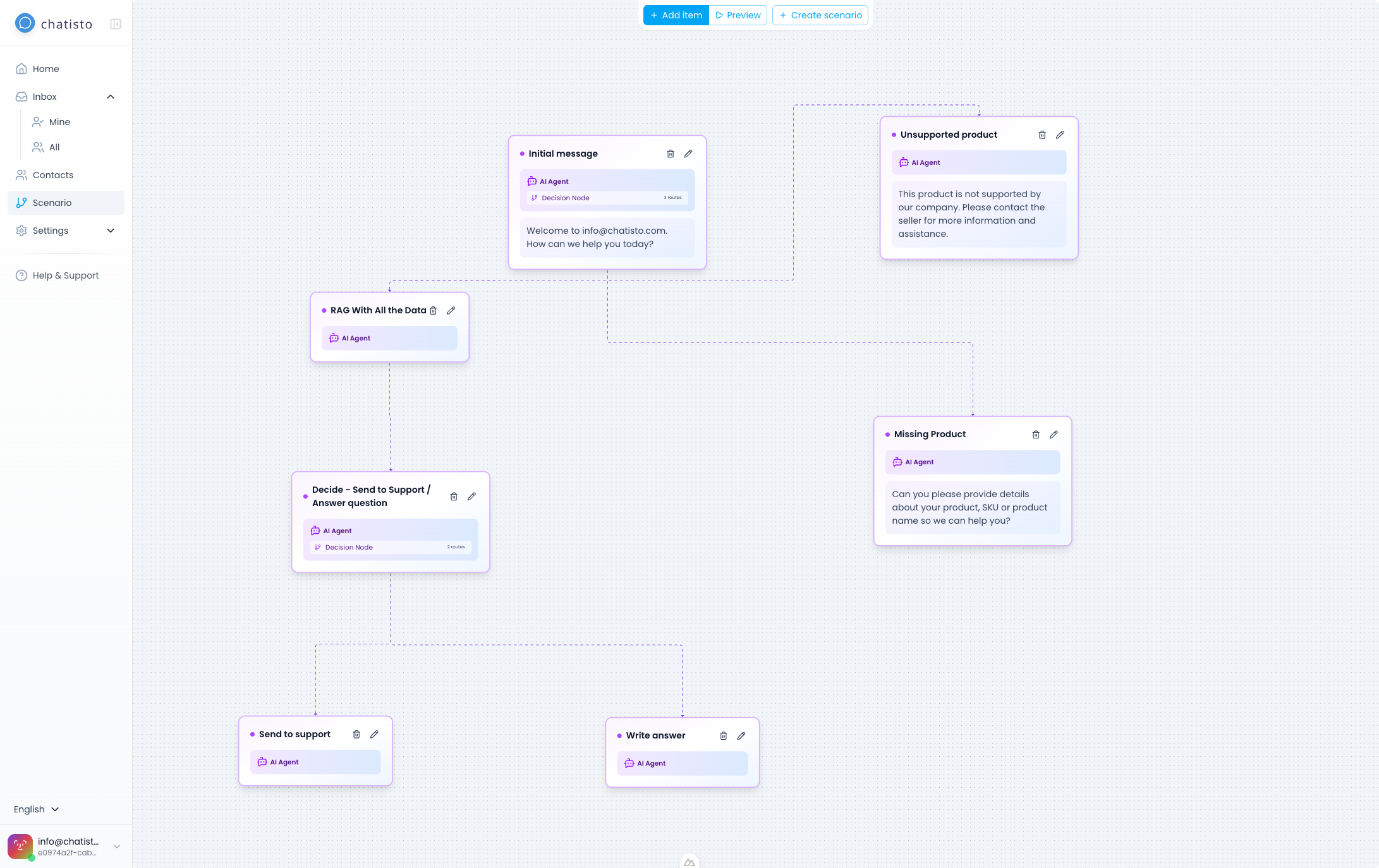This screenshot has height=868, width=1379.
Task: Collapse the sidebar panel
Action: tap(116, 24)
